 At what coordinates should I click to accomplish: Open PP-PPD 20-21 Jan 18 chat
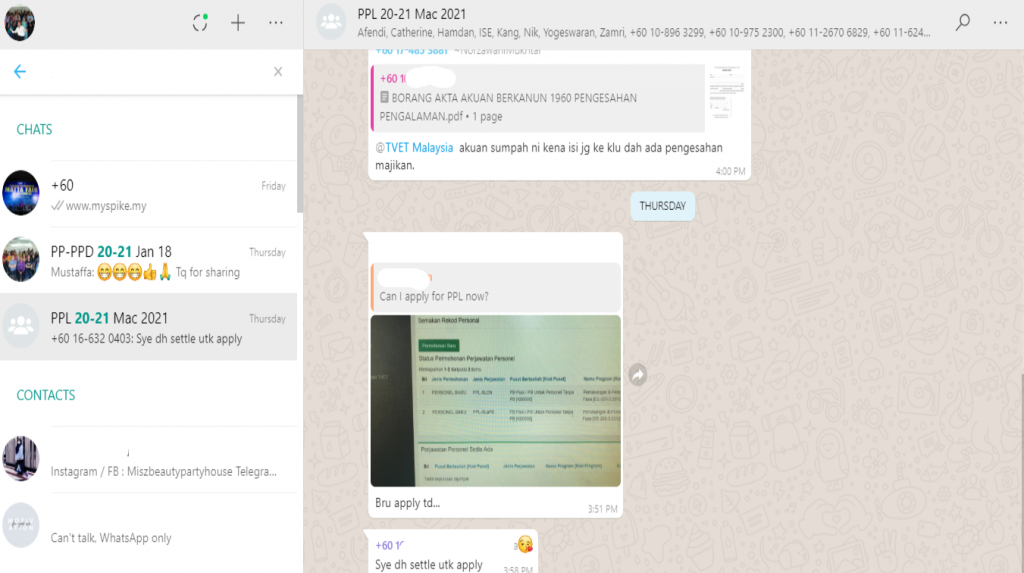pos(149,261)
